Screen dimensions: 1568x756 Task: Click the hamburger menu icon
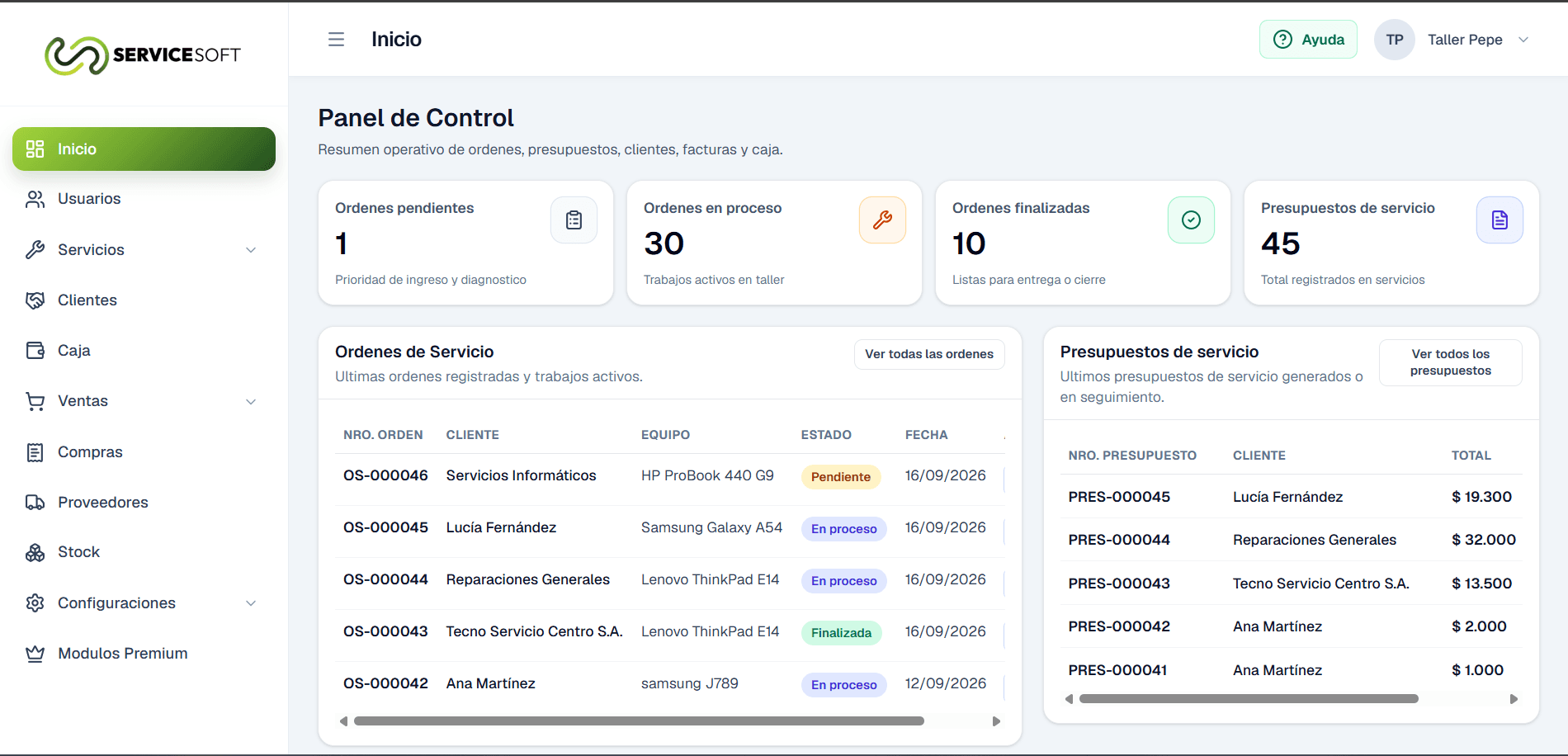[336, 40]
